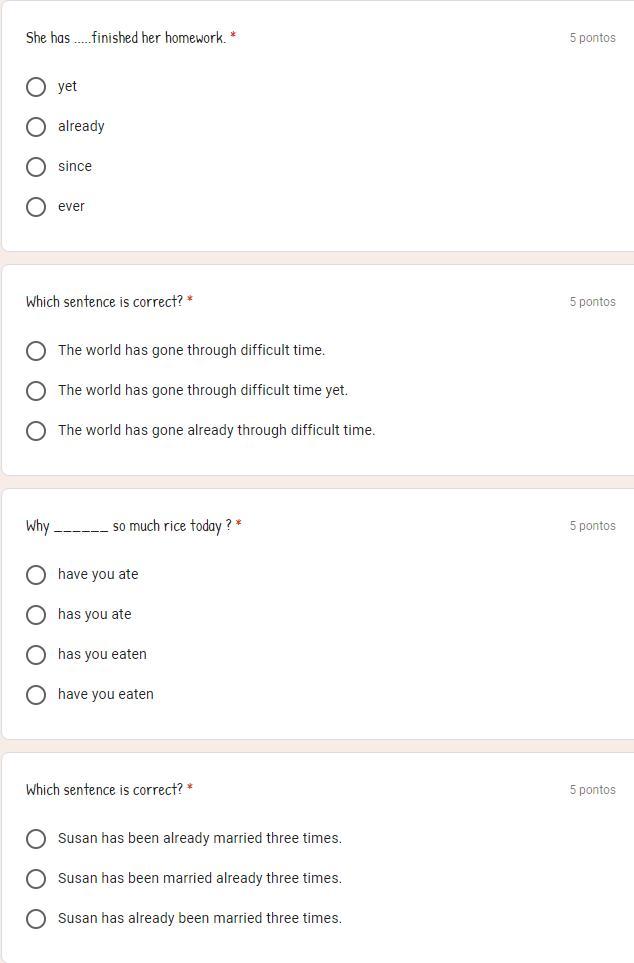Choose the sentence ending with 'difficult time yet.'
The height and width of the screenshot is (963, 634).
(x=36, y=391)
